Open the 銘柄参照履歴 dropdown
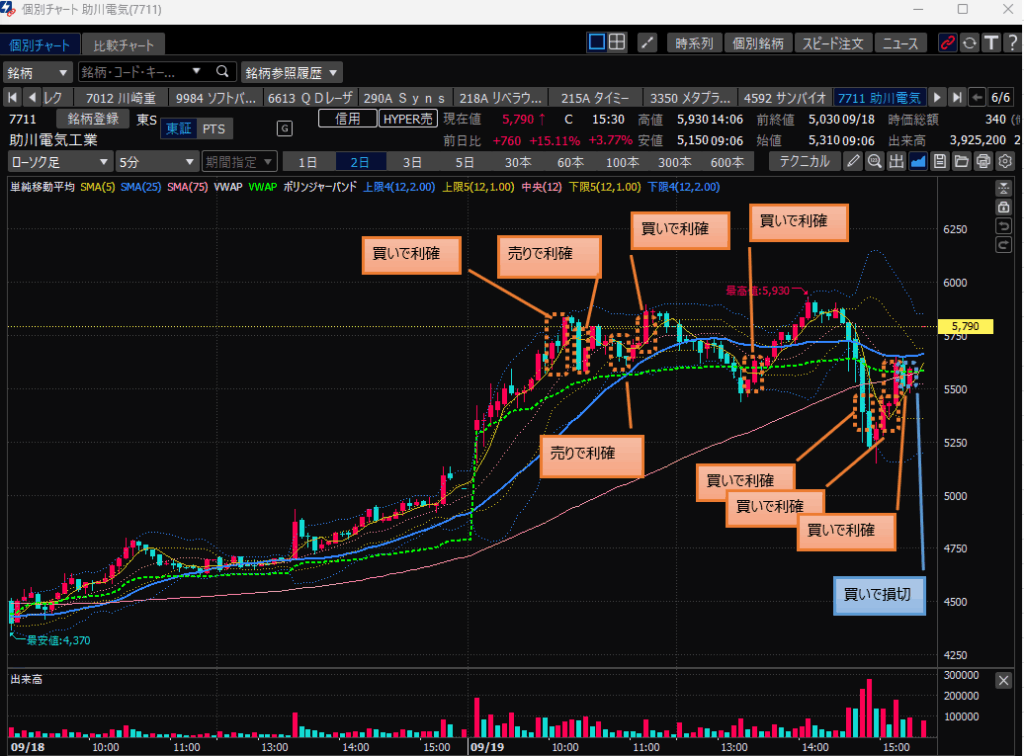This screenshot has width=1024, height=756. click(291, 72)
